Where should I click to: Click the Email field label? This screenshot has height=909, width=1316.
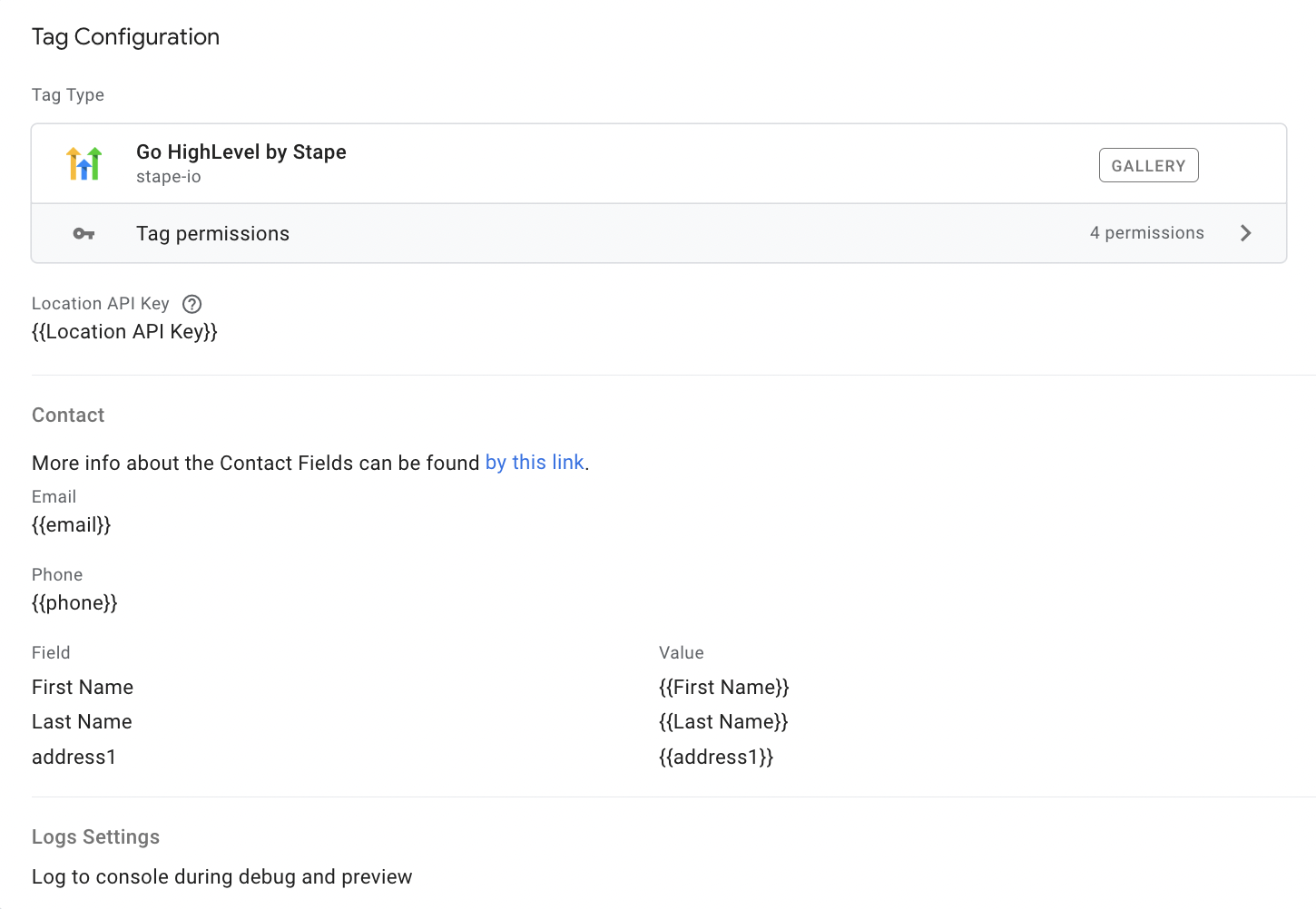(54, 497)
